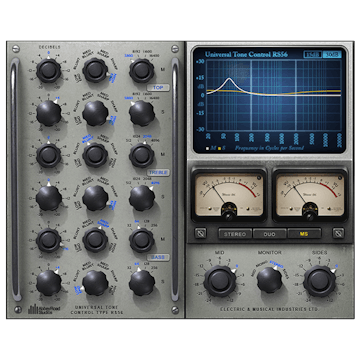Click the 'MID' trim label
Viewport: 360px width, 360px height.
(219, 252)
